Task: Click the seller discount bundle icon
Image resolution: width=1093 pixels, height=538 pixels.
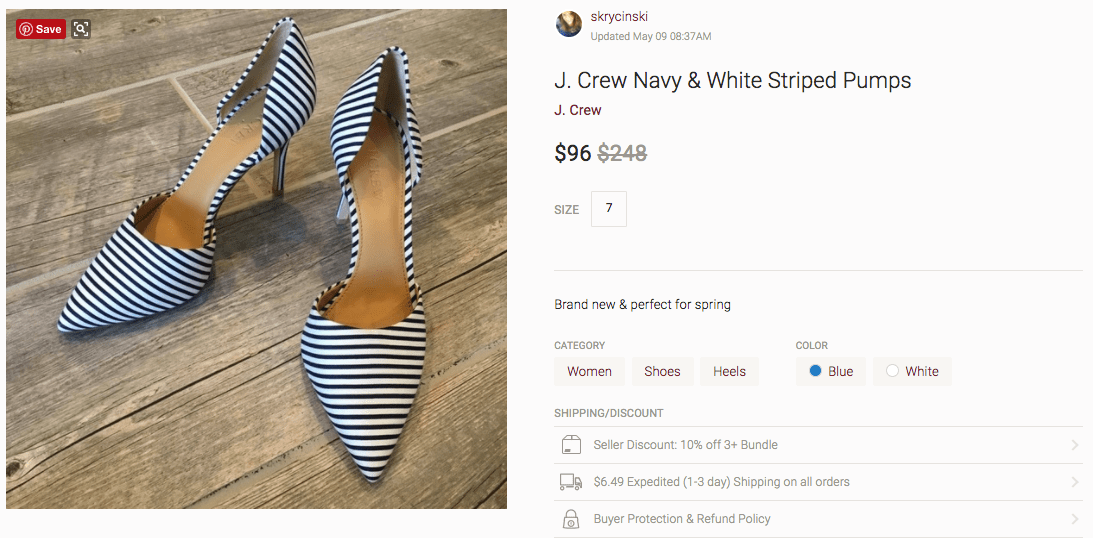Action: tap(571, 445)
